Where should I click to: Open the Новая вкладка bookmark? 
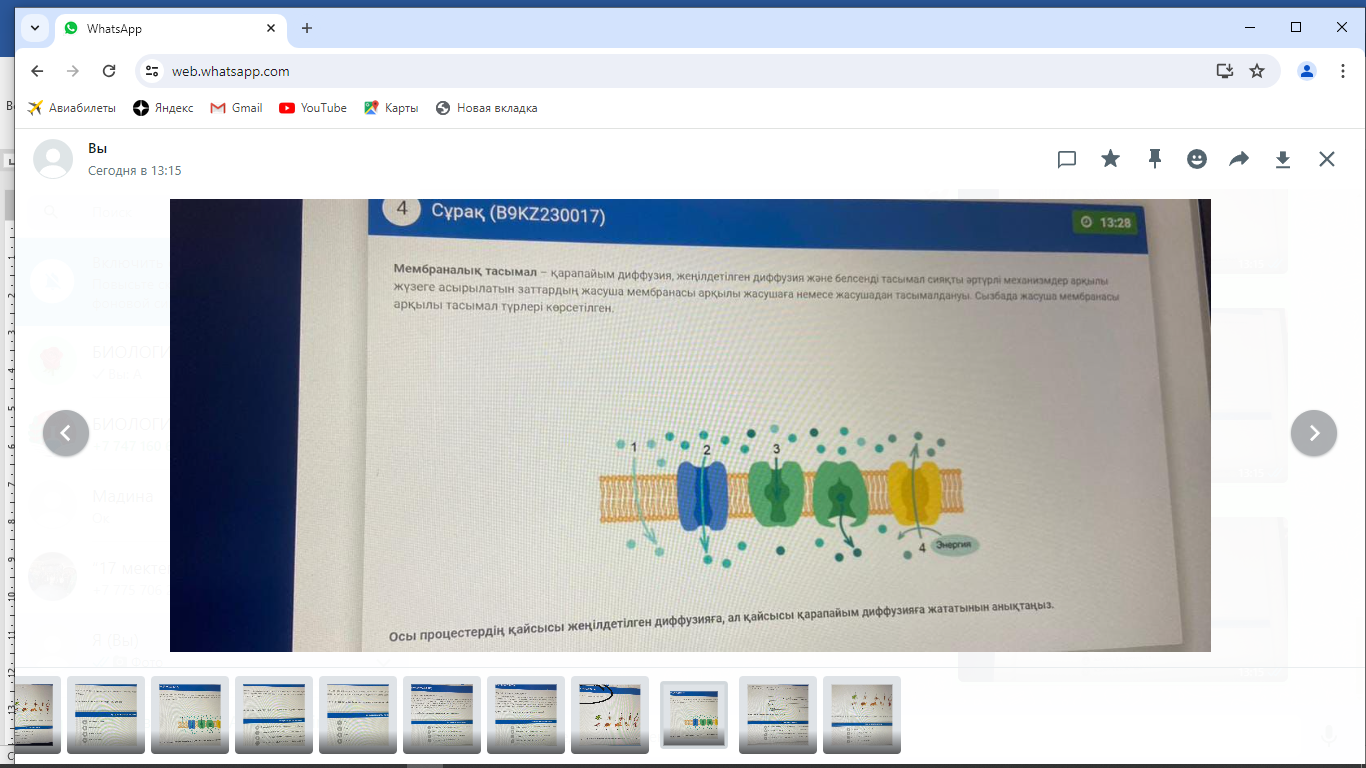487,108
